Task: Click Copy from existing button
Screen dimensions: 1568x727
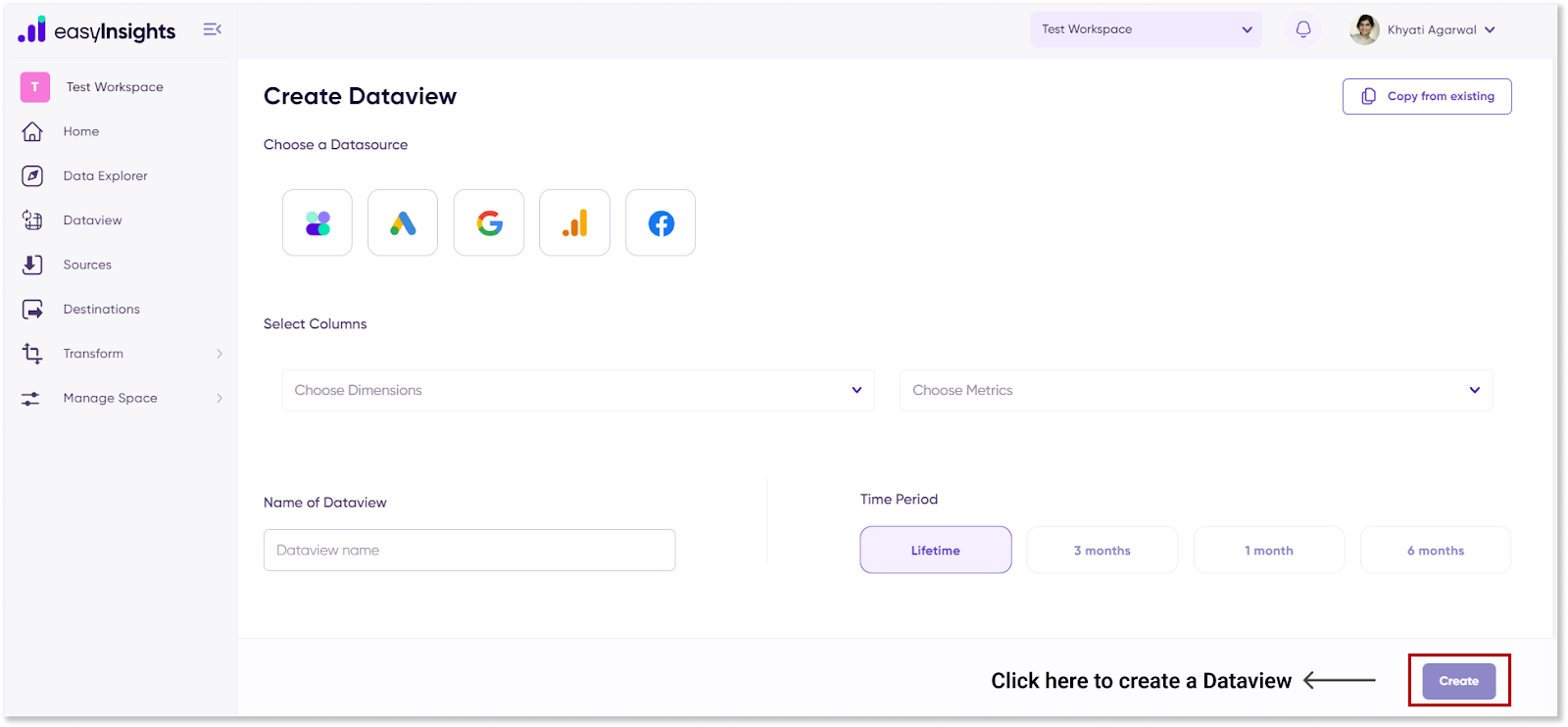Action: click(1427, 96)
